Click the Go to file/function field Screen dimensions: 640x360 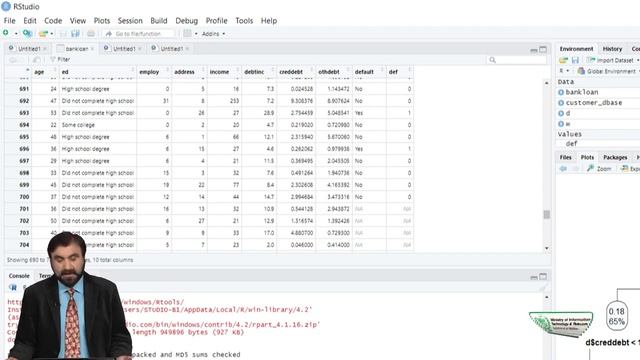tap(139, 33)
